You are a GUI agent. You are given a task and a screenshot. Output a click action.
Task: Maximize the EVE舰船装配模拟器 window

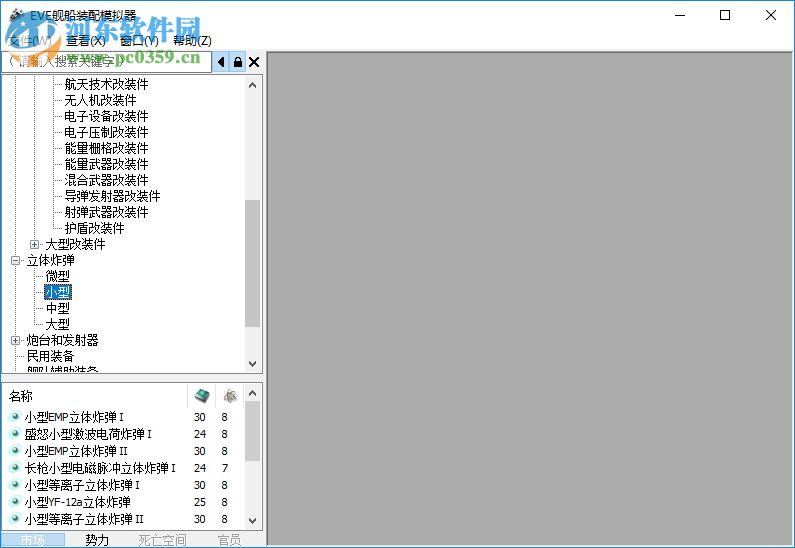tap(725, 15)
